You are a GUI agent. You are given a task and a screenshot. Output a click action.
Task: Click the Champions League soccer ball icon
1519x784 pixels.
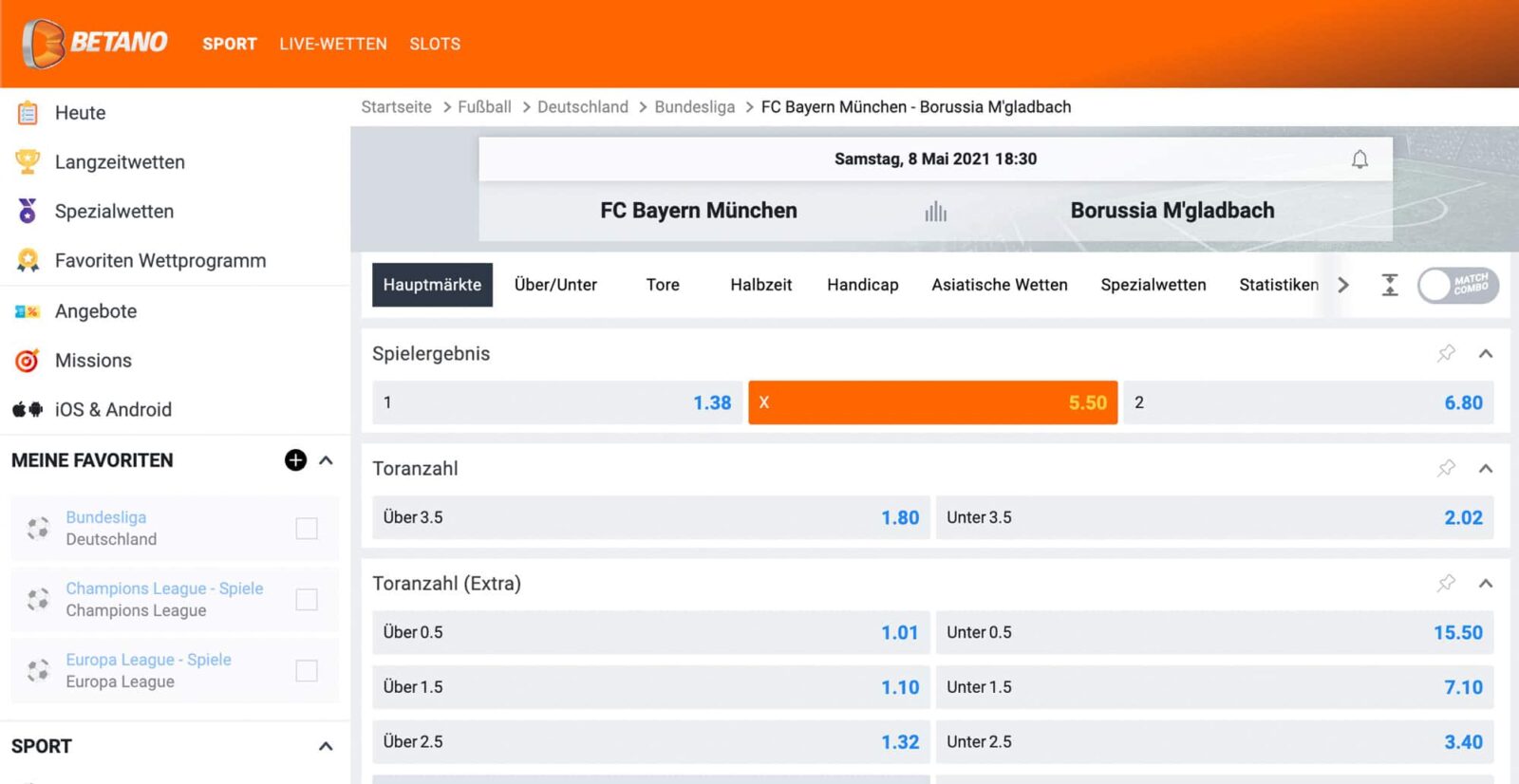tap(38, 599)
